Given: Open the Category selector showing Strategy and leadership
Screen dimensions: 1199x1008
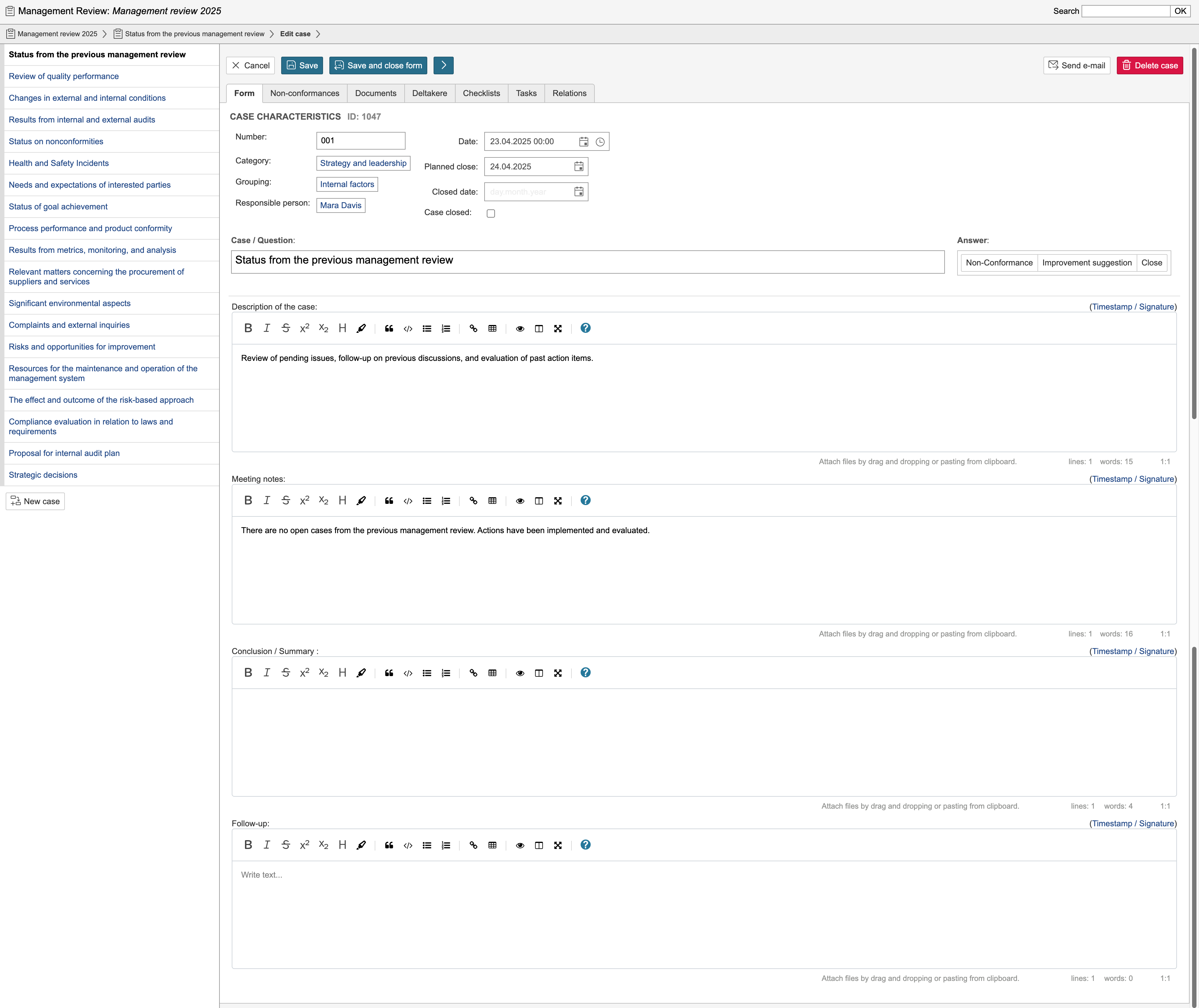Looking at the screenshot, I should (363, 163).
